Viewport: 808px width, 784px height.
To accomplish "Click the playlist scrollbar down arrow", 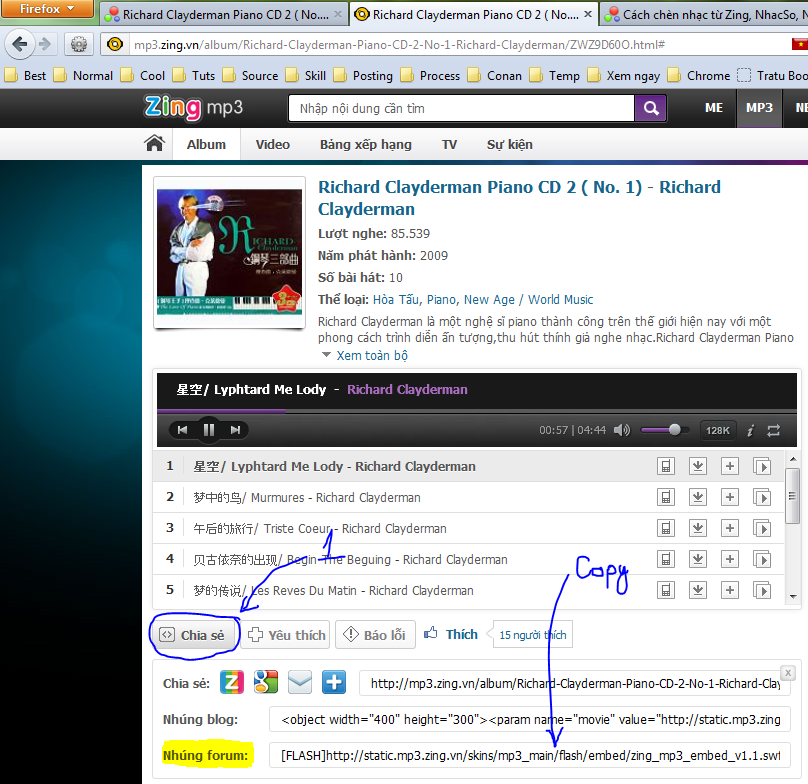I will (x=793, y=597).
